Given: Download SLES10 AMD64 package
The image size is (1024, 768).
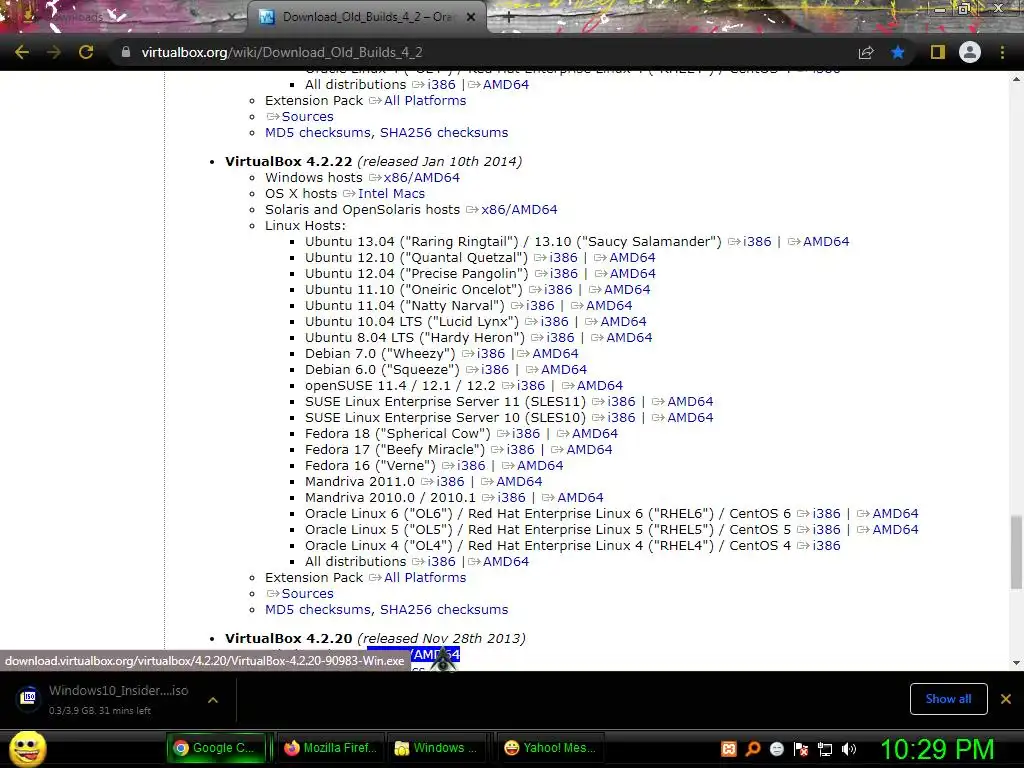Looking at the screenshot, I should pyautogui.click(x=690, y=418).
